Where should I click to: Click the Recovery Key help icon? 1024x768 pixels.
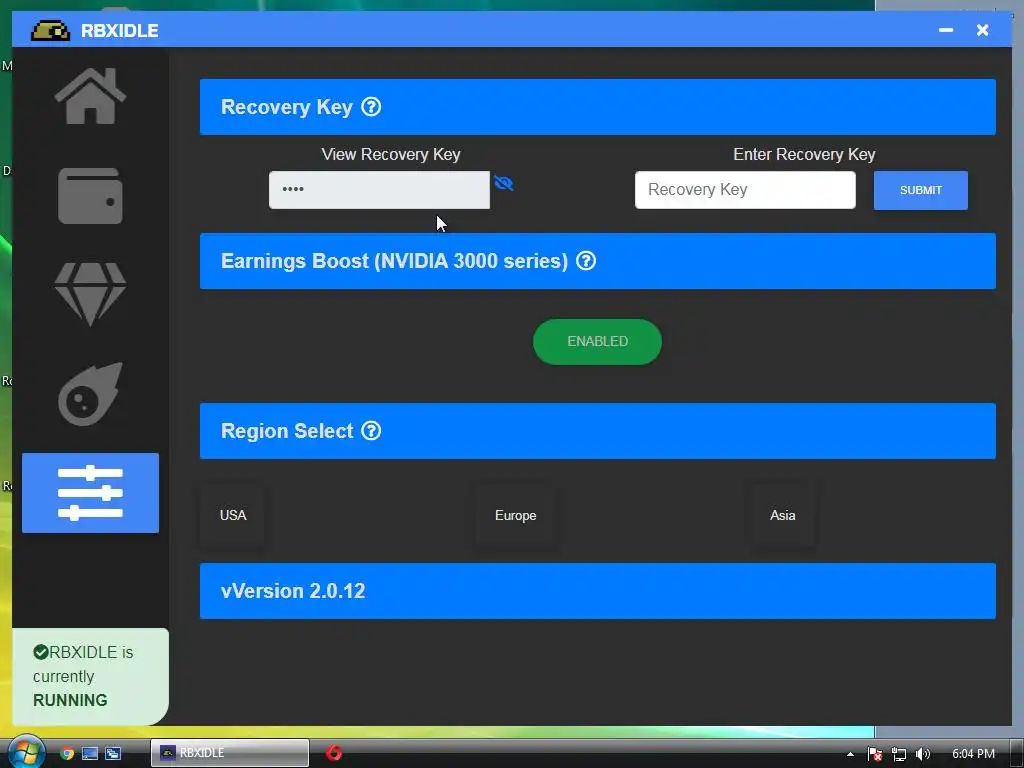[371, 107]
